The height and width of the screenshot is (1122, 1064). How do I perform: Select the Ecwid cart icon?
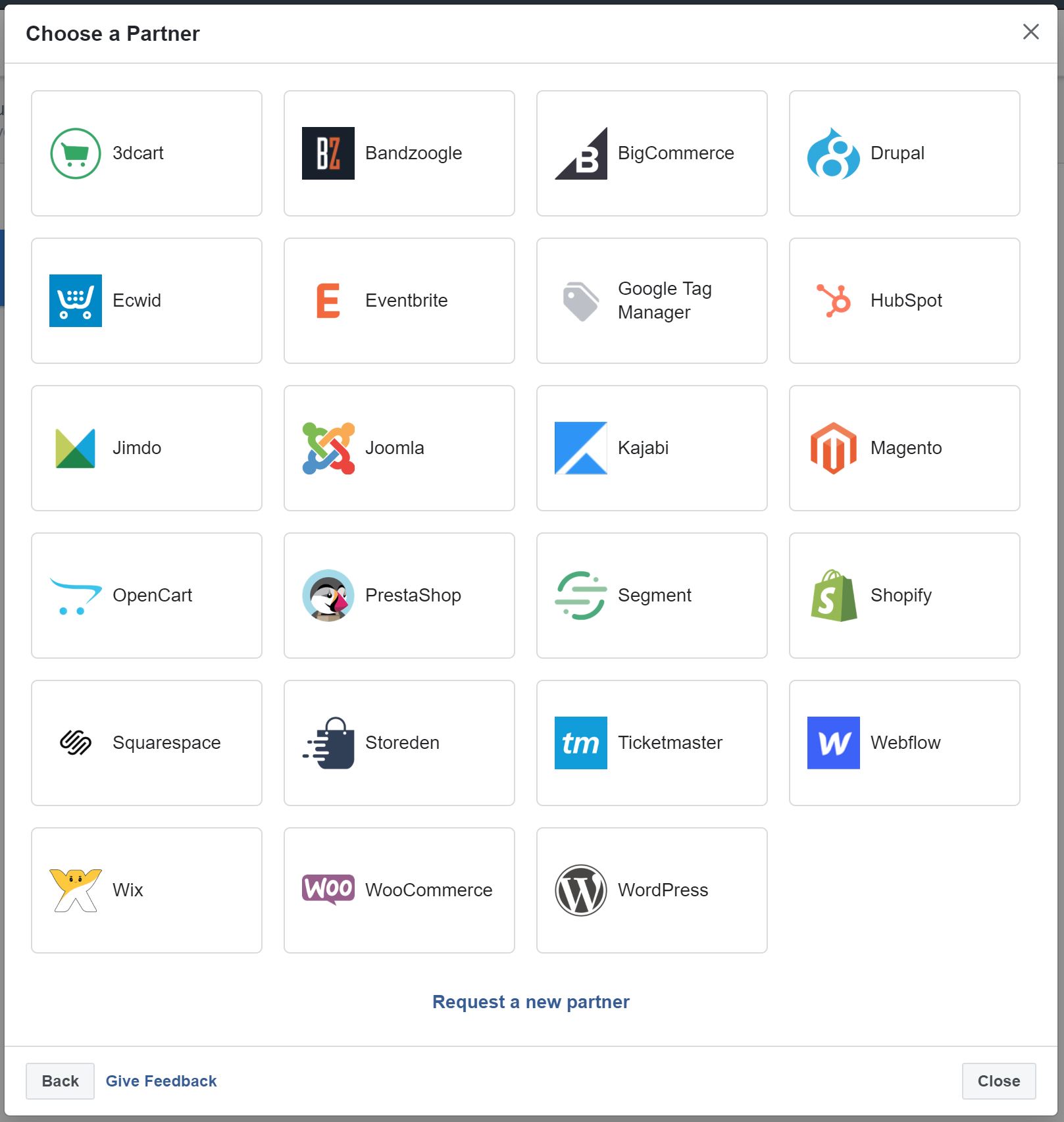pyautogui.click(x=76, y=301)
